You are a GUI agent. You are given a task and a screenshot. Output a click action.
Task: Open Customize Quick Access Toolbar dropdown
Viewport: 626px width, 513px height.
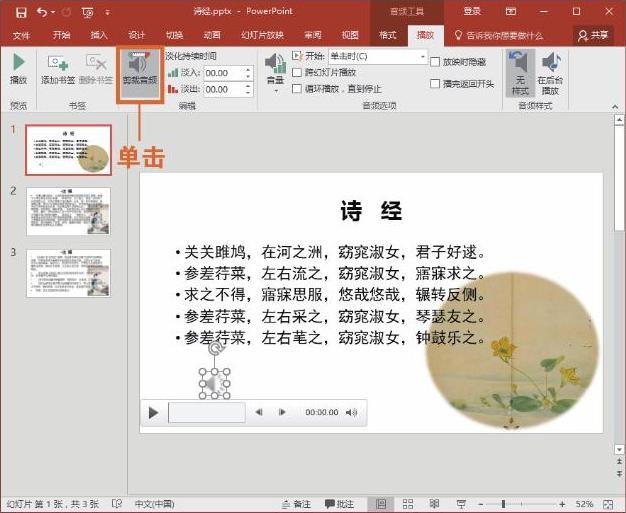click(107, 12)
